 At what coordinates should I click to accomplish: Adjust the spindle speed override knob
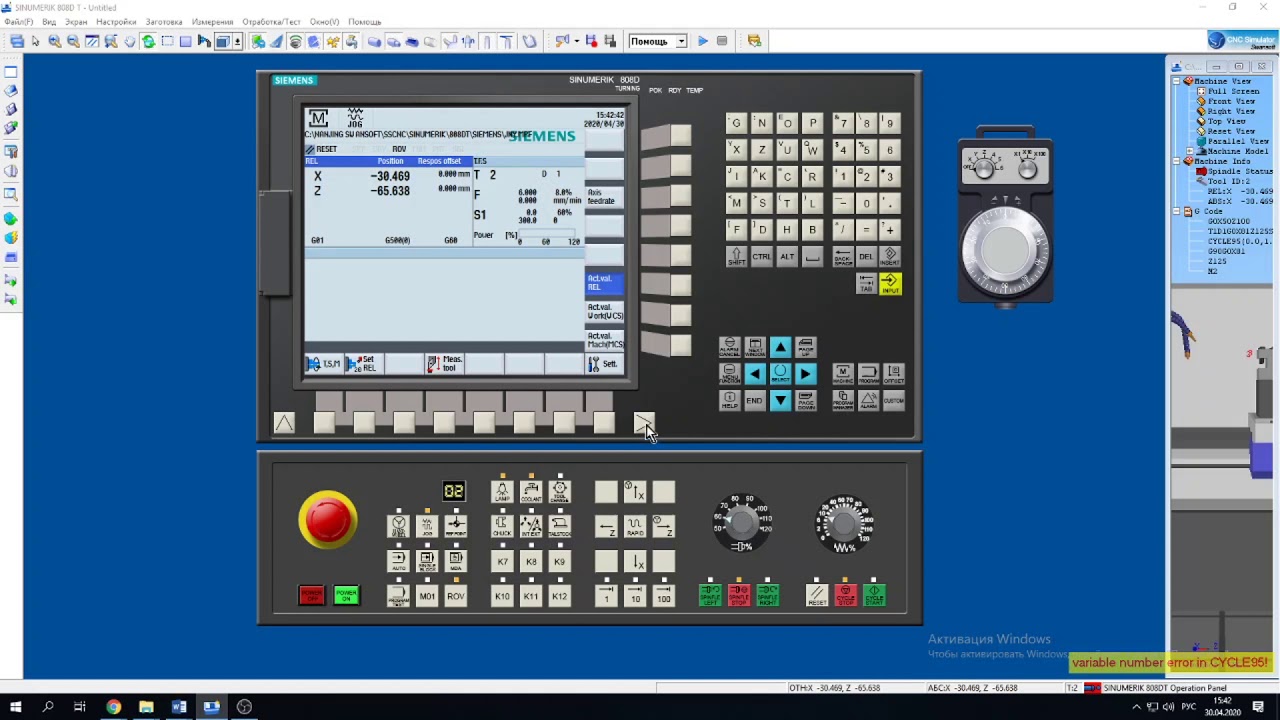pos(741,521)
